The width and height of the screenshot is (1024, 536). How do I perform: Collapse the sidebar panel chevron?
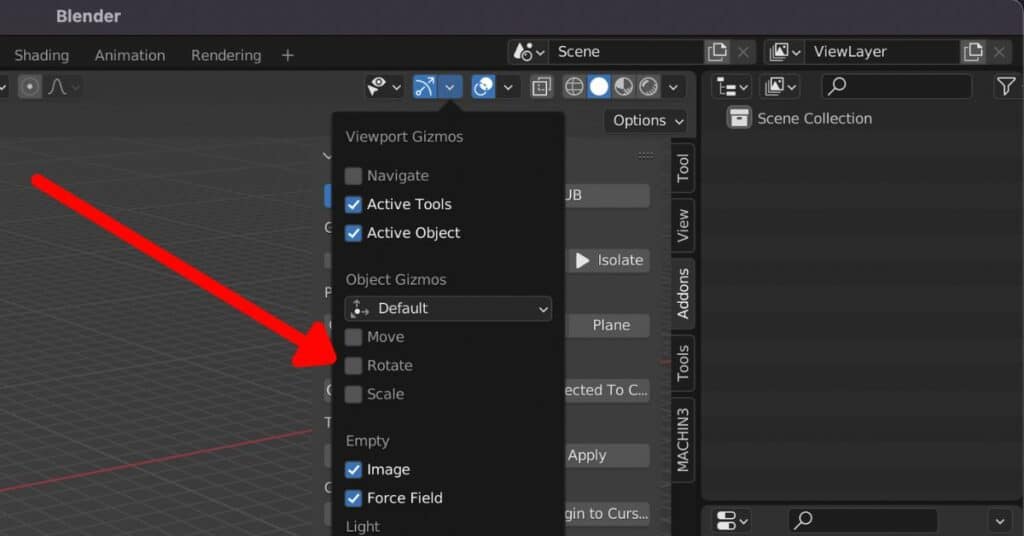coord(327,155)
